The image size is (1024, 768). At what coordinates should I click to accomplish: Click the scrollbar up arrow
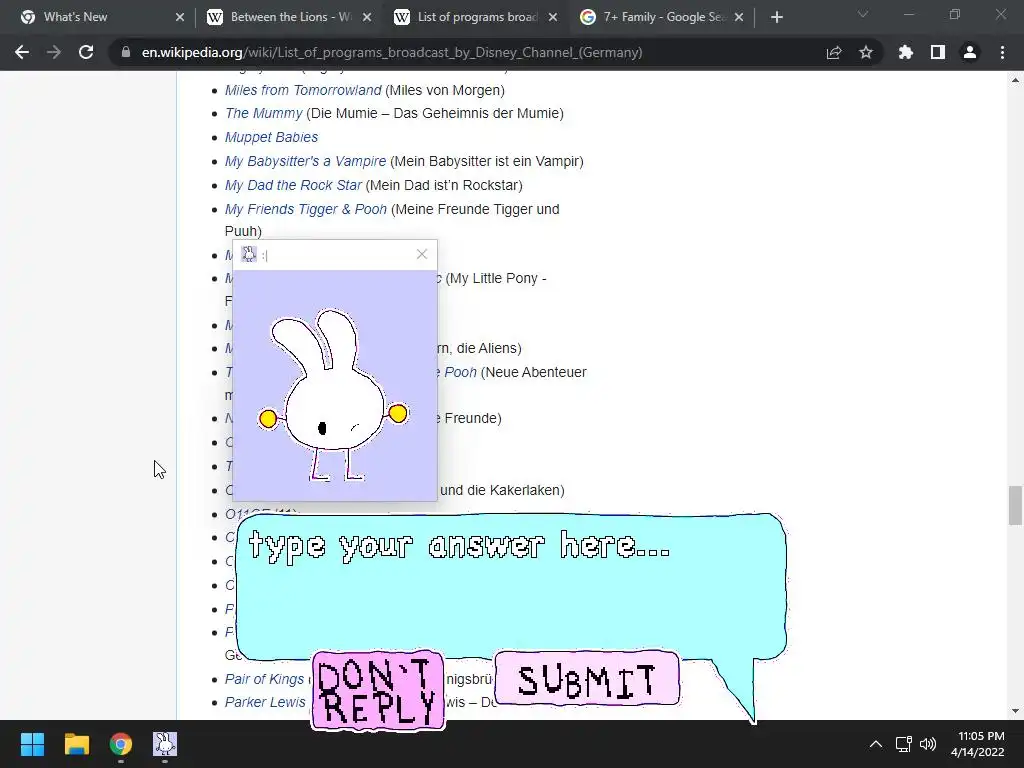pos(1015,80)
